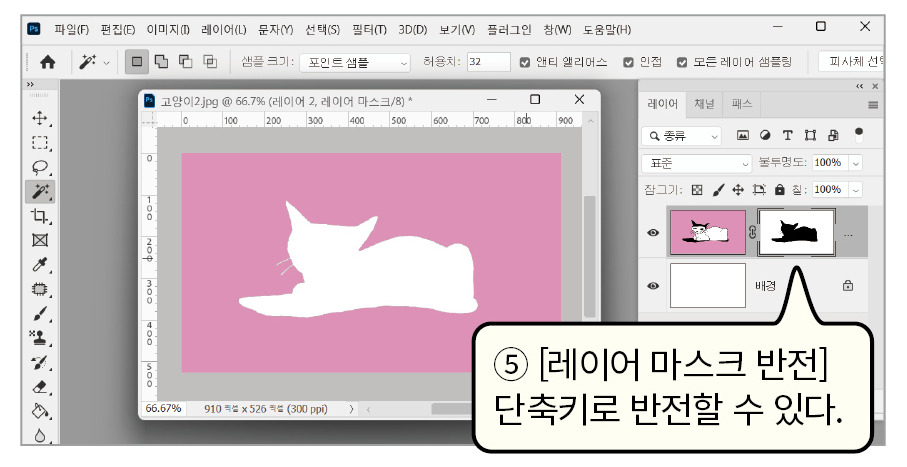Screen dimensions: 907x467
Task: Toggle 앤티 앨리어스 checkbox
Action: (525, 62)
